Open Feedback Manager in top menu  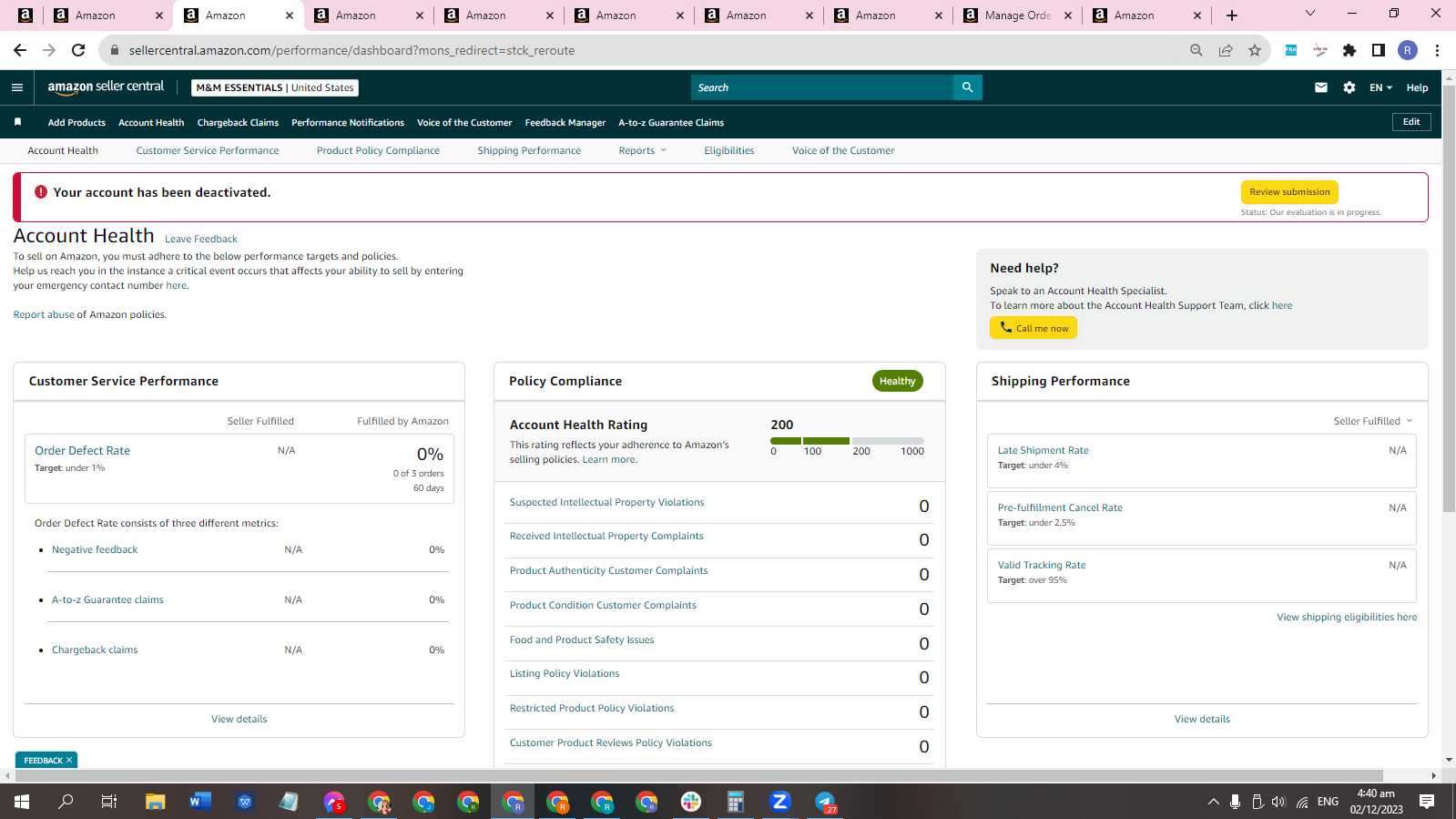[x=565, y=122]
